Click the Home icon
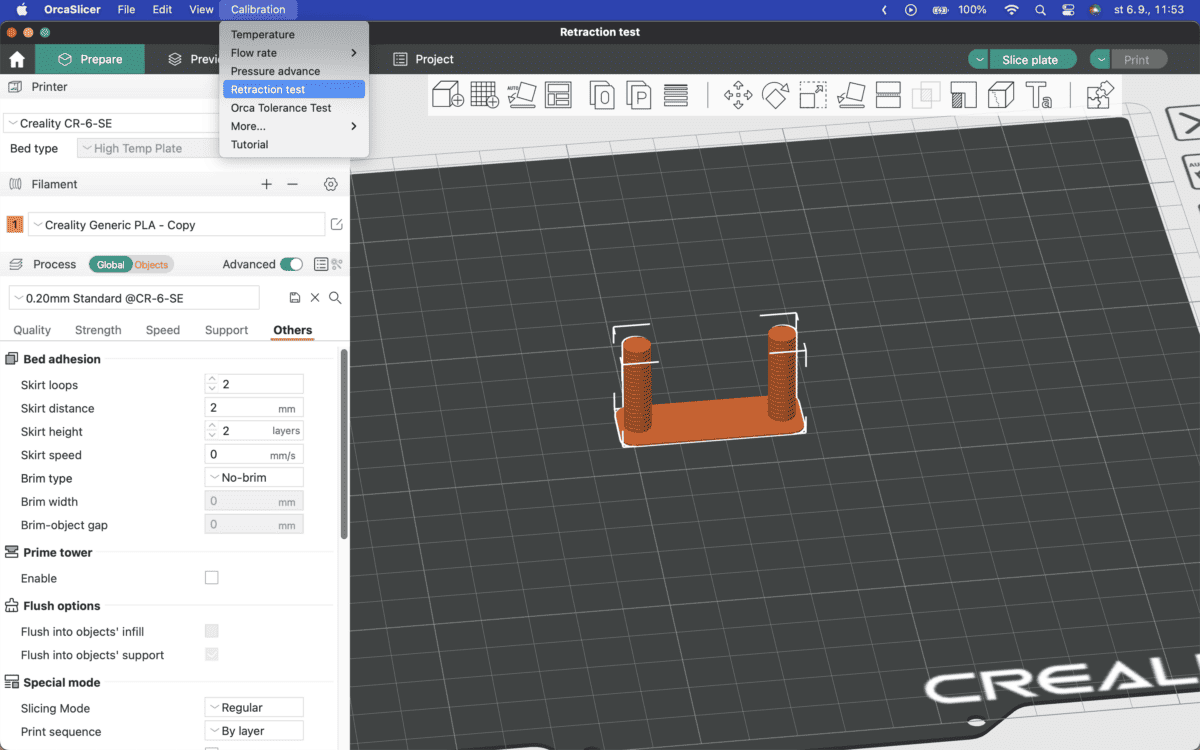The width and height of the screenshot is (1200, 750). (x=16, y=59)
